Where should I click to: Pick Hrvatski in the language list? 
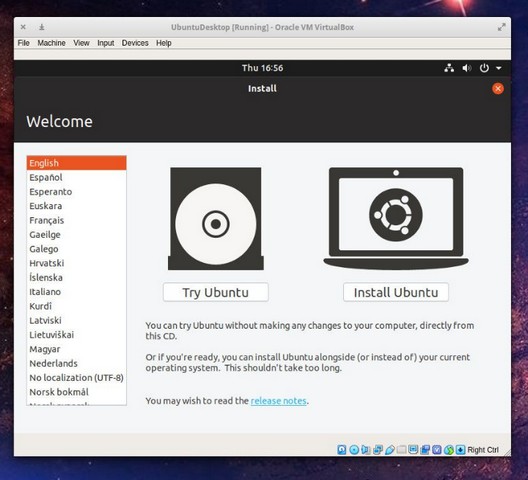(76, 263)
